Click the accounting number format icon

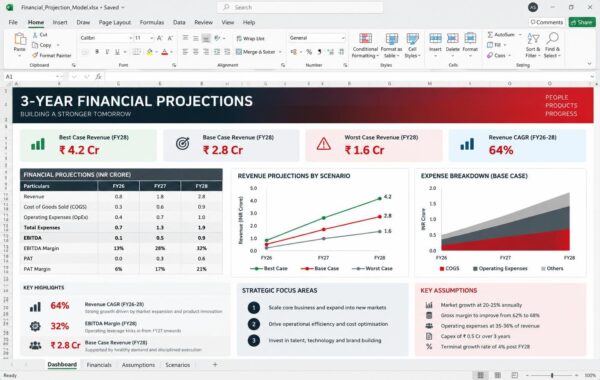click(294, 52)
